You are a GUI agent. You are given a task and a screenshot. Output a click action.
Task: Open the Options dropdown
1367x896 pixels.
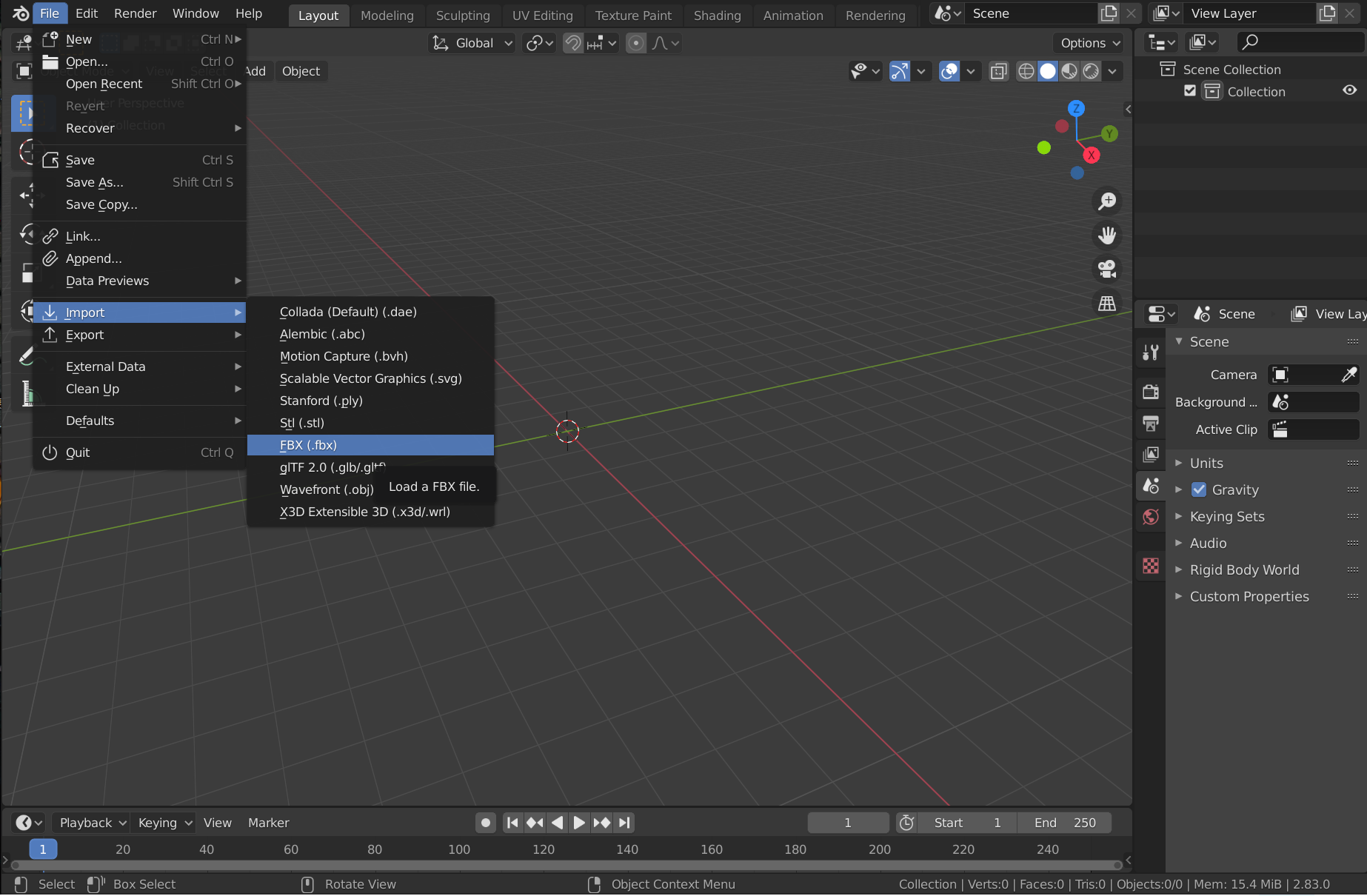tap(1090, 43)
